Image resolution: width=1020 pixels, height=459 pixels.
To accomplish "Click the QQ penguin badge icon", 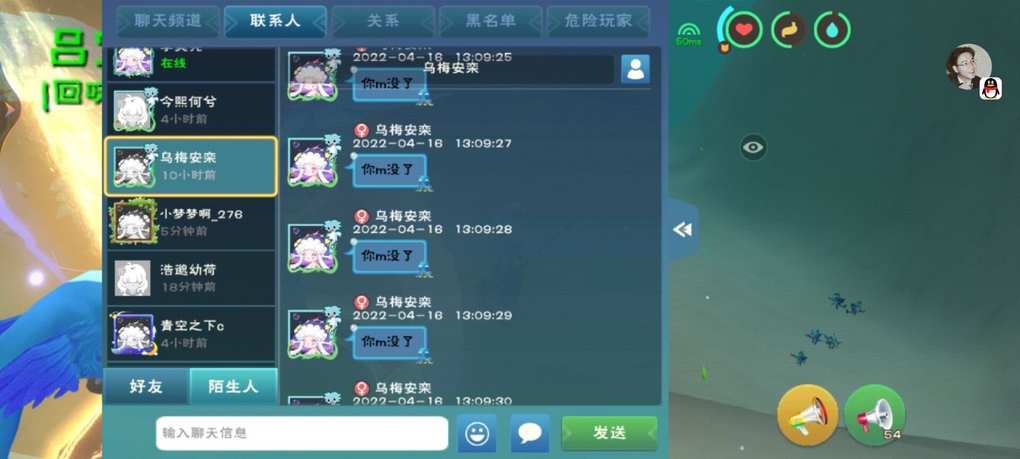I will (x=990, y=88).
